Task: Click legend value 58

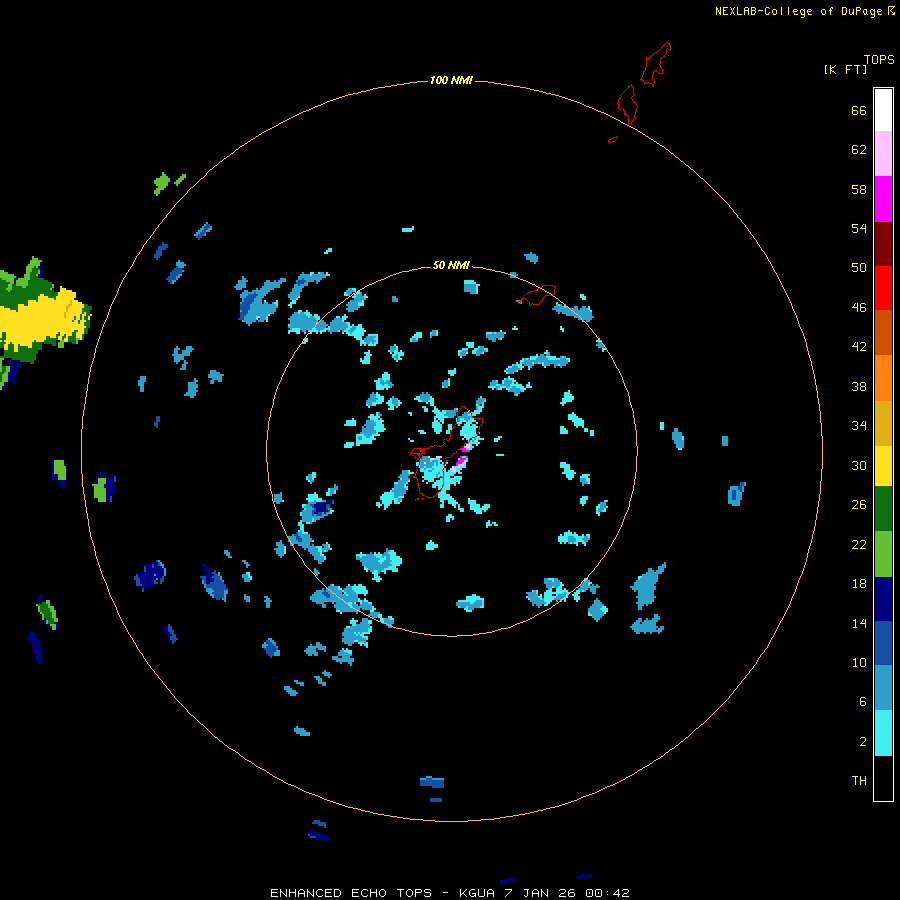Action: coord(859,189)
